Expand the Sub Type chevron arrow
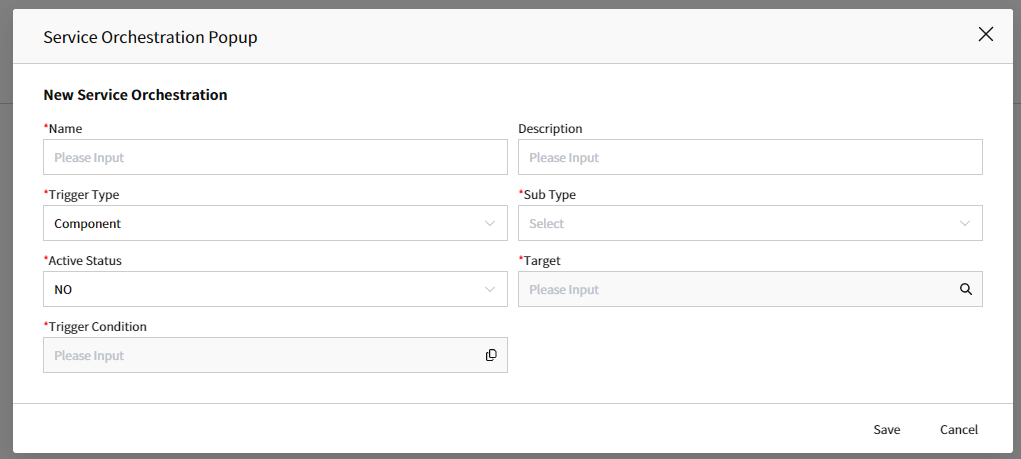1021x459 pixels. (965, 223)
